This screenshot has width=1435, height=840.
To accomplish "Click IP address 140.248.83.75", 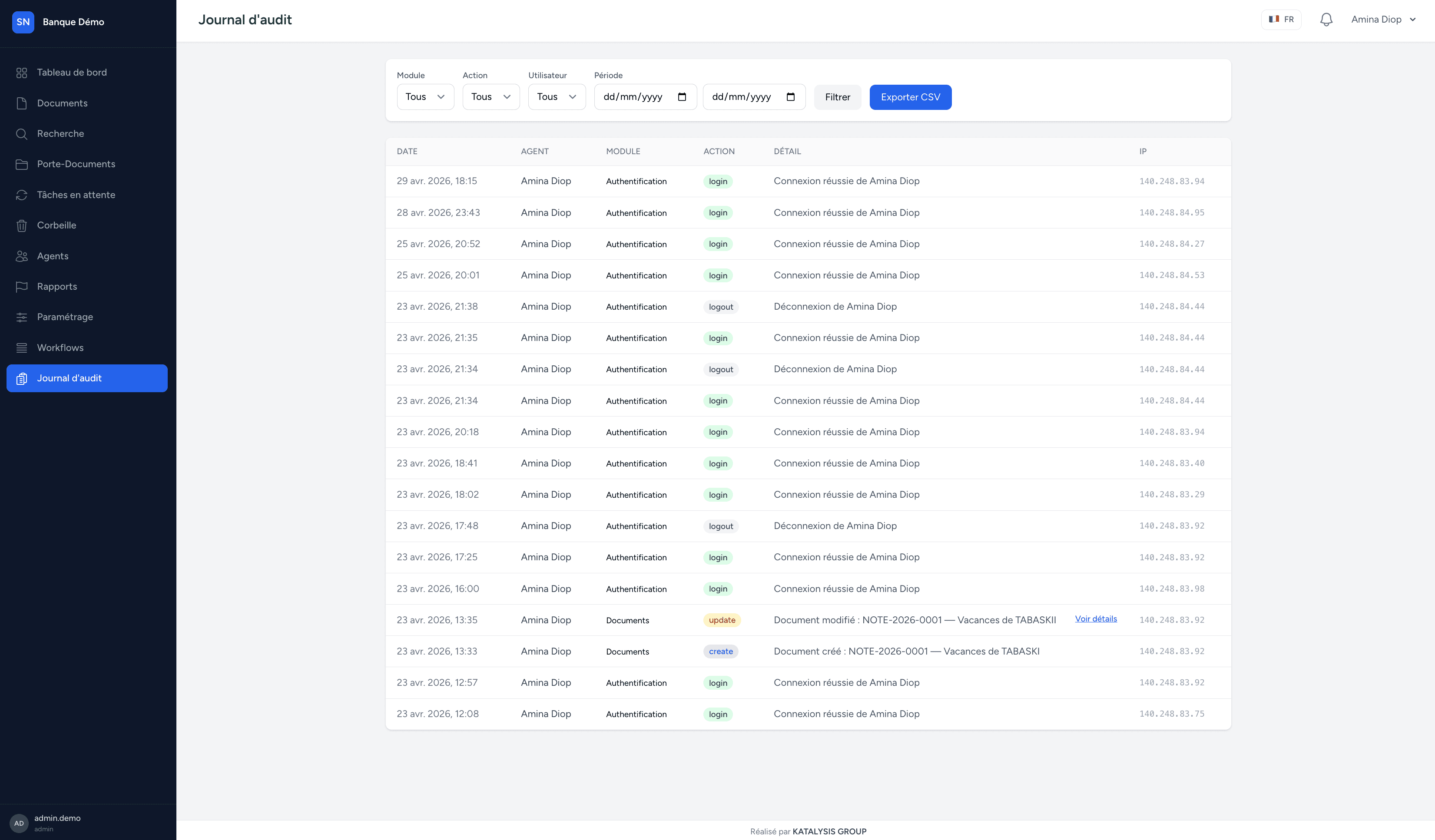I will (1172, 714).
